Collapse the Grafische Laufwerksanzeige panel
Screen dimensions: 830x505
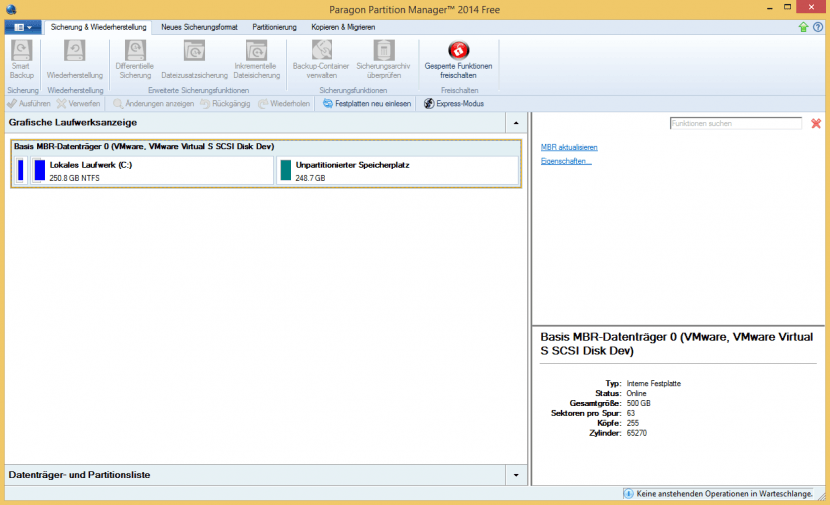(x=516, y=123)
